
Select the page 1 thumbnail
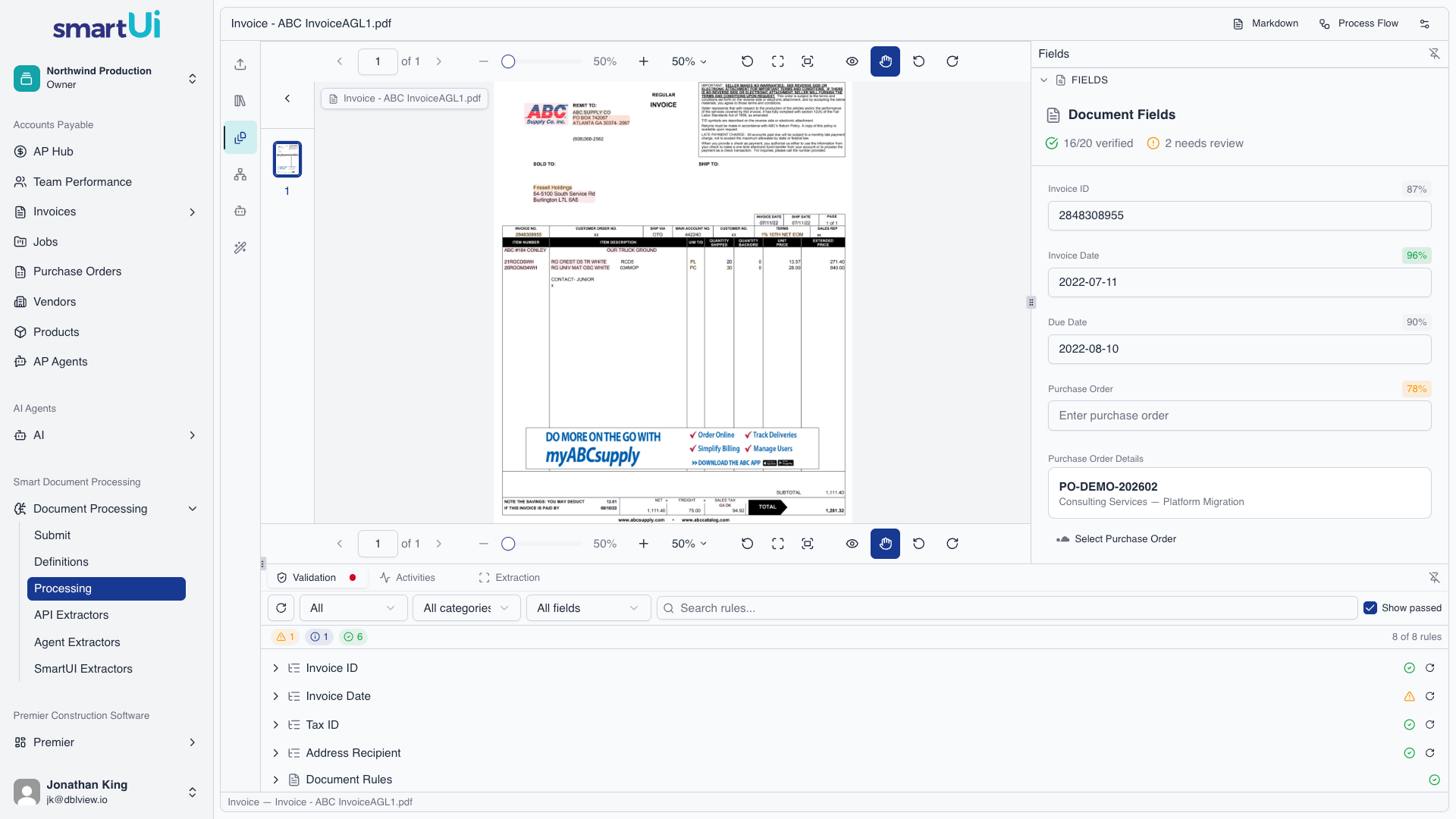[x=287, y=159]
